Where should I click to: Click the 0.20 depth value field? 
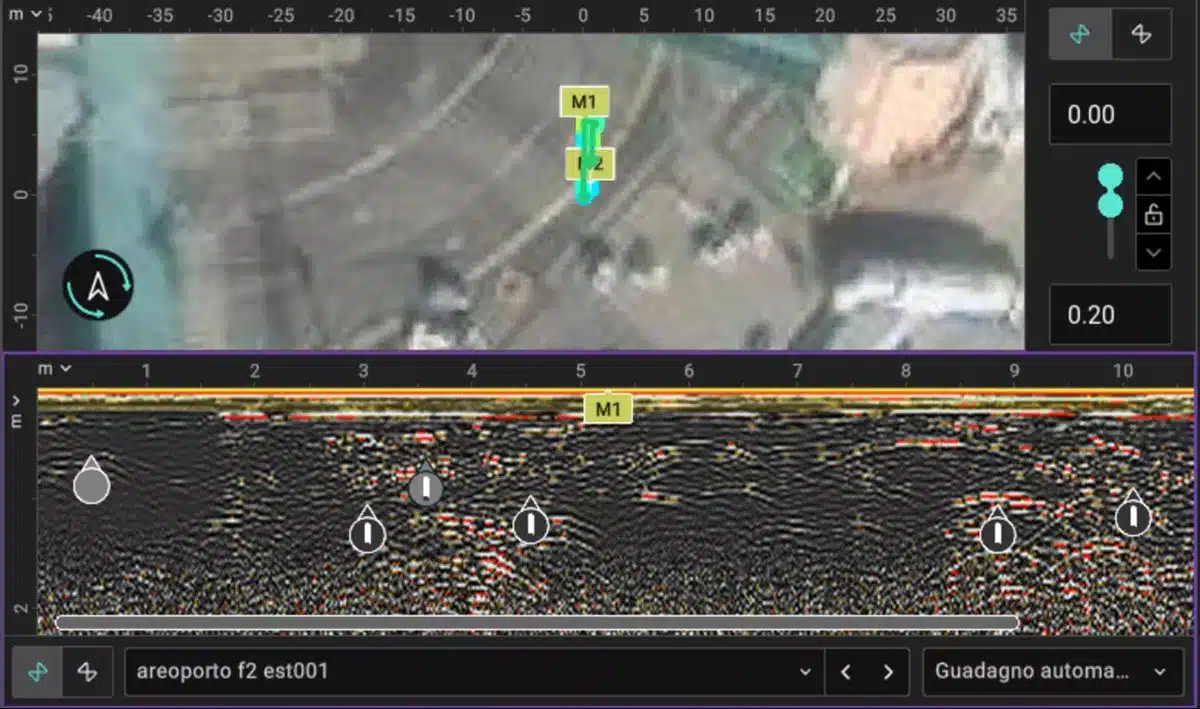pos(1109,315)
